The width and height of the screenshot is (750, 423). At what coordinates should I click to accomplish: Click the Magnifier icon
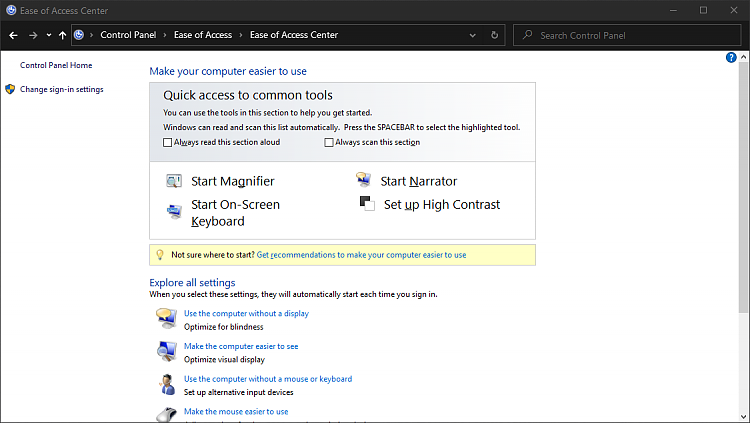tap(174, 181)
